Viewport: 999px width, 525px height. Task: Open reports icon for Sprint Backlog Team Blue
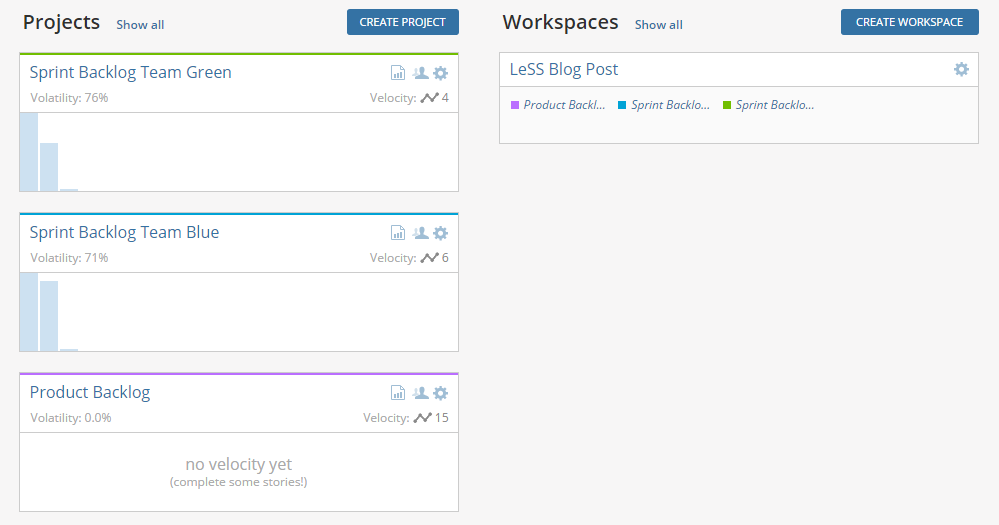point(398,233)
